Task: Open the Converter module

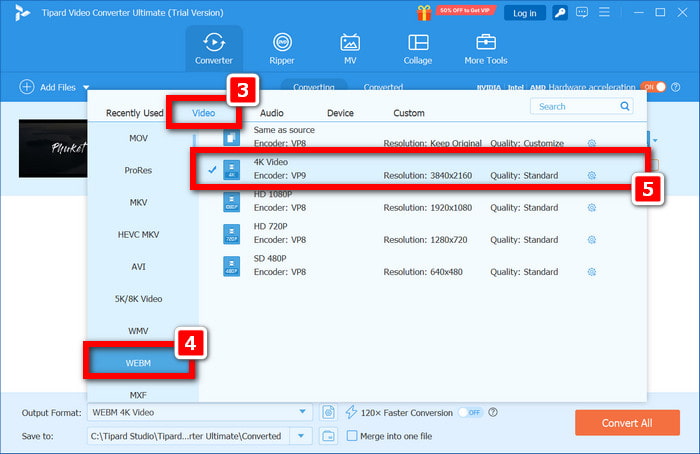Action: (214, 49)
